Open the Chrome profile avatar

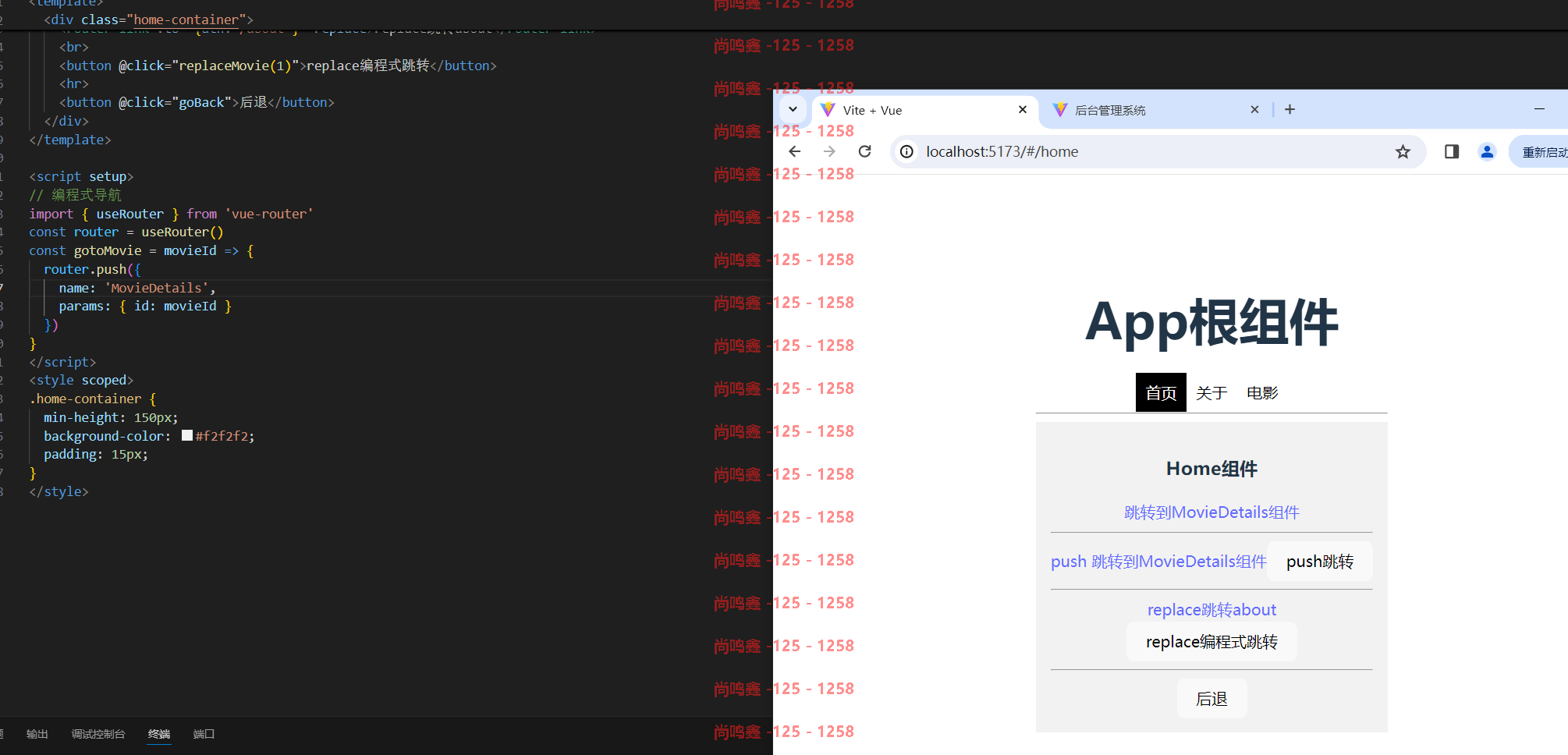(x=1487, y=151)
